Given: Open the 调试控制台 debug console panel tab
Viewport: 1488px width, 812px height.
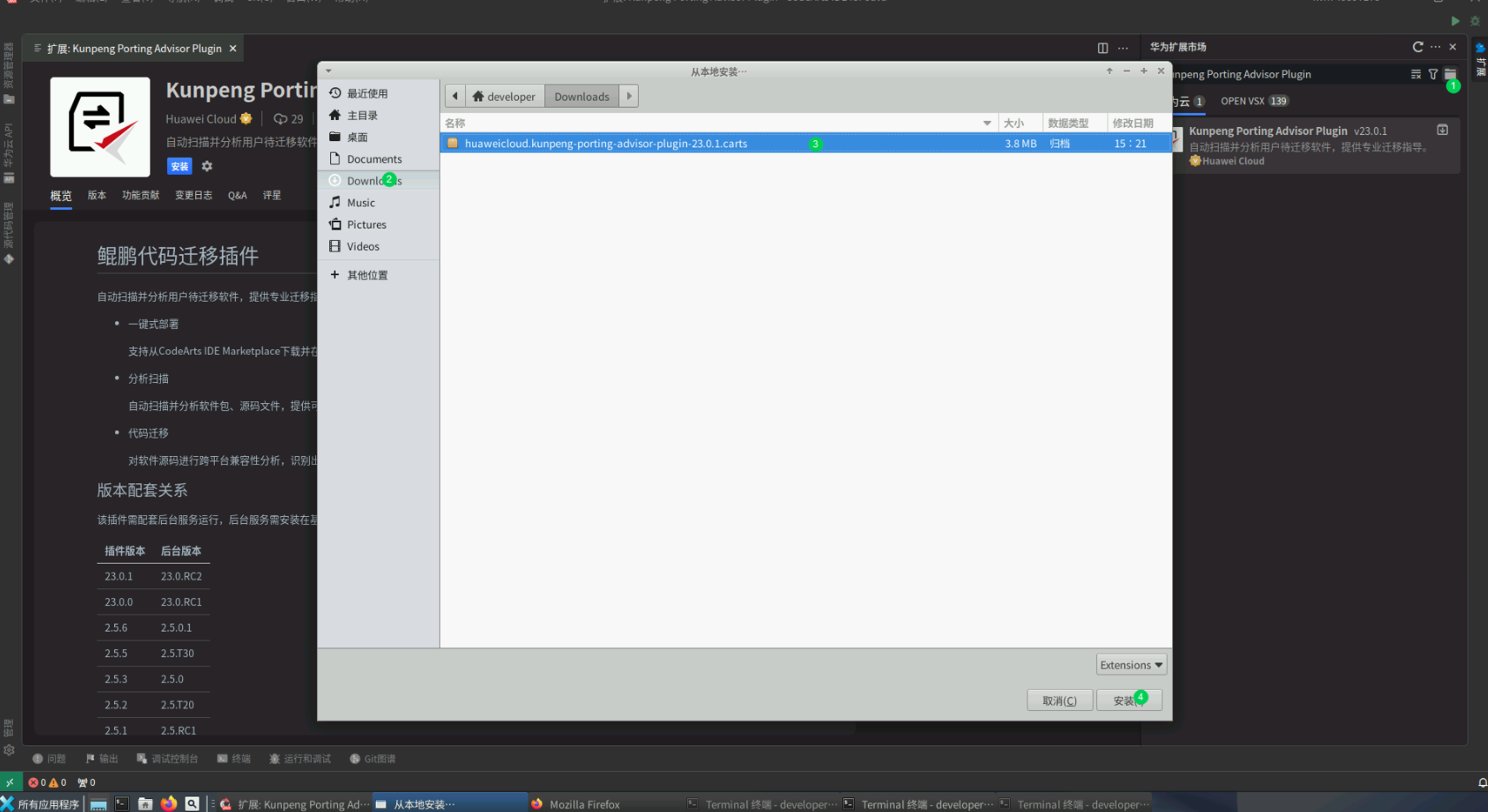Looking at the screenshot, I should 167,759.
